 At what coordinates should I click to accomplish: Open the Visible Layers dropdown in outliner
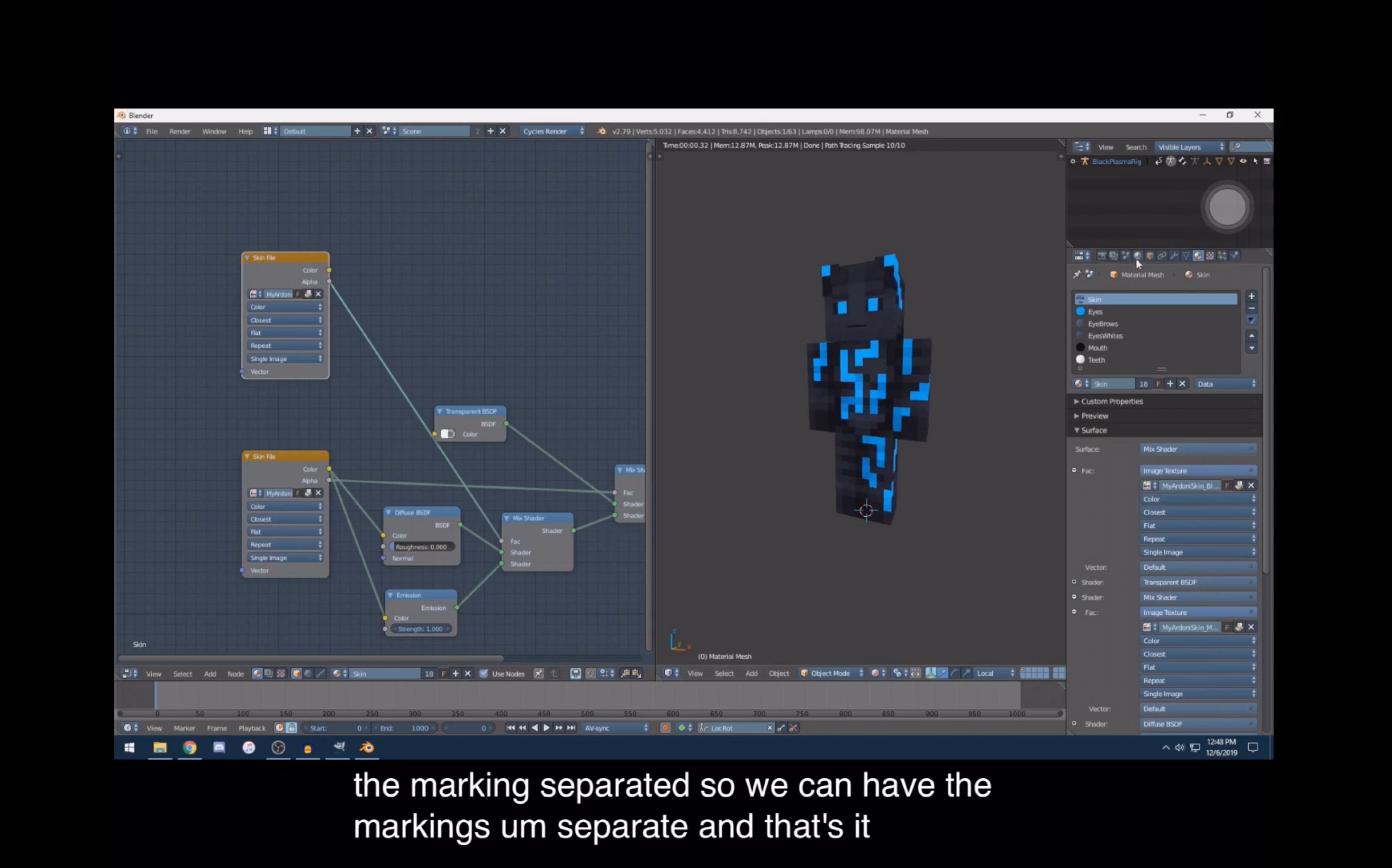tap(1190, 147)
